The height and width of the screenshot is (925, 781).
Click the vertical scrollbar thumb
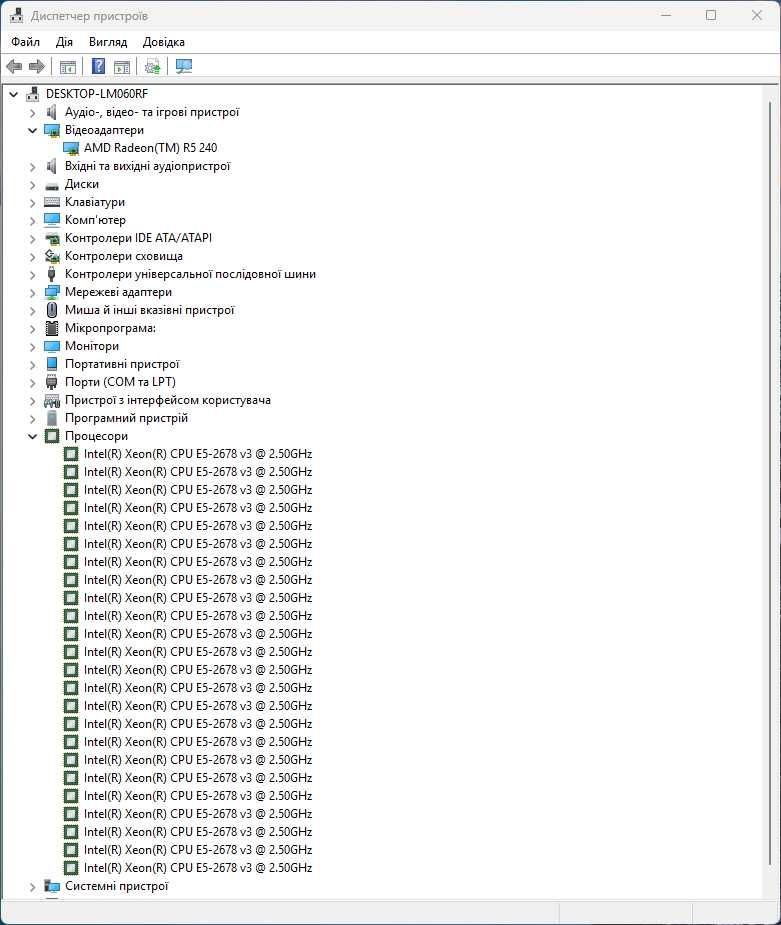point(770,484)
